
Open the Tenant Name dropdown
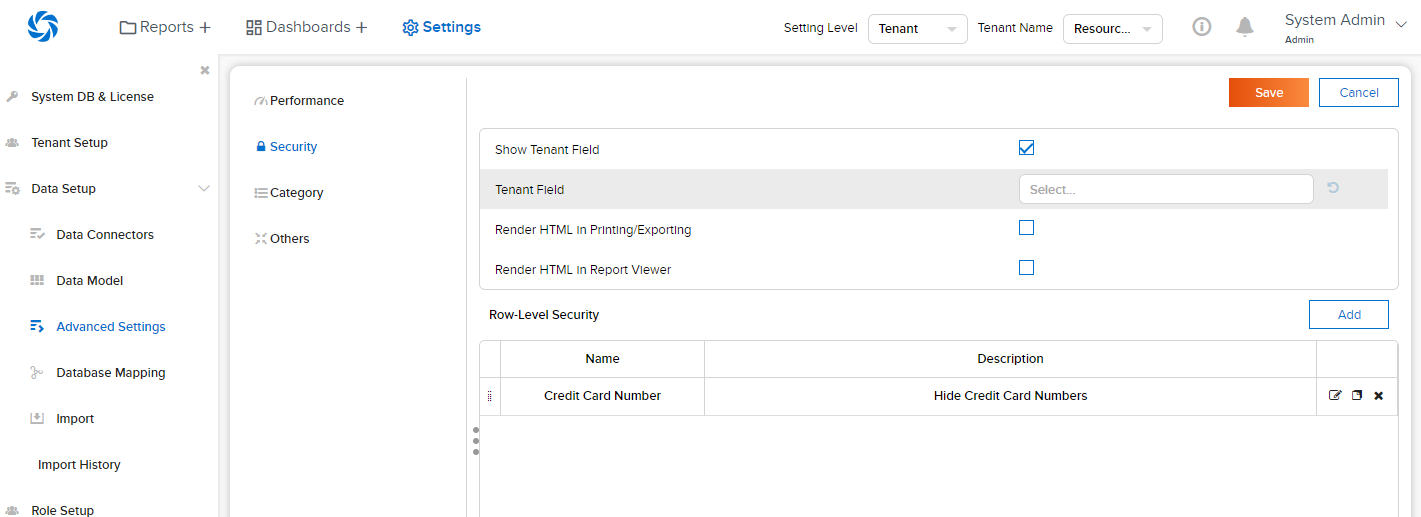click(1112, 29)
